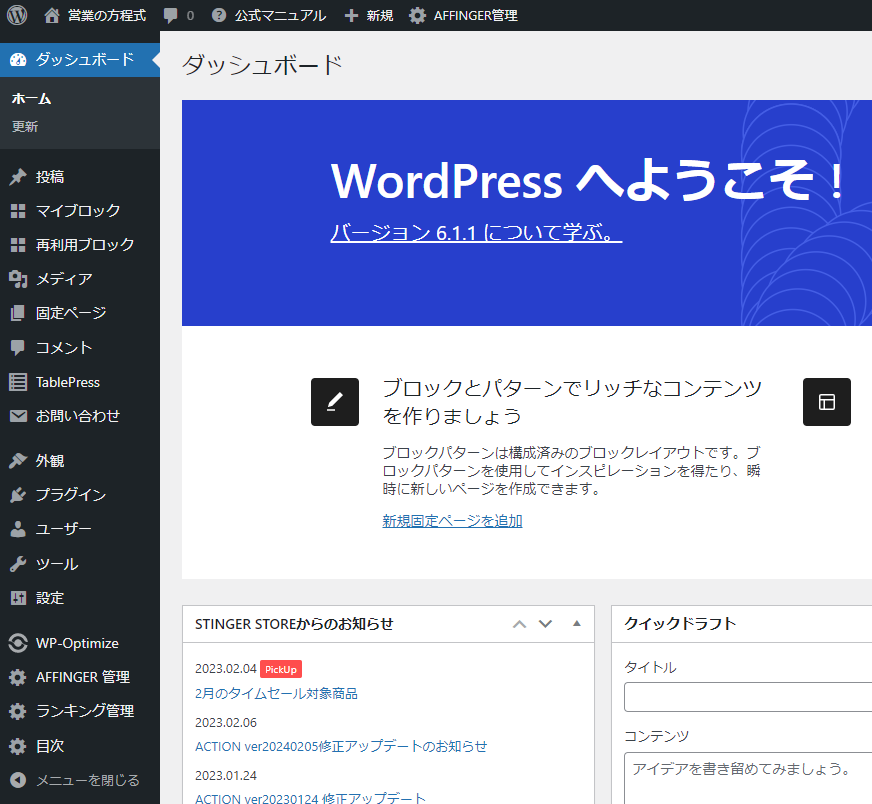
Task: Click the question mark icon for 公式マニュアル
Action: [x=219, y=16]
